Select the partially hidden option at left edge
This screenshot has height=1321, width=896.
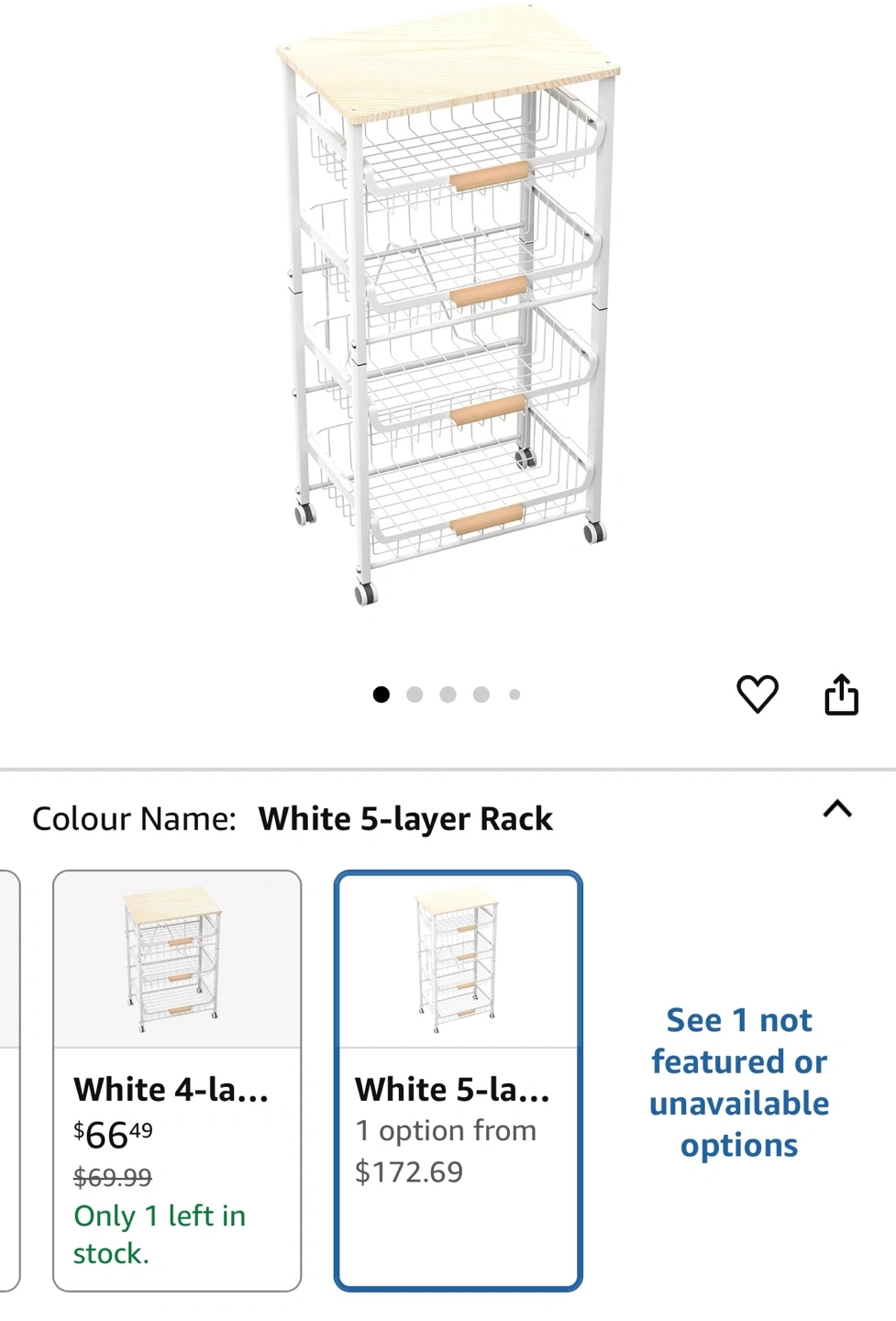[9, 1081]
